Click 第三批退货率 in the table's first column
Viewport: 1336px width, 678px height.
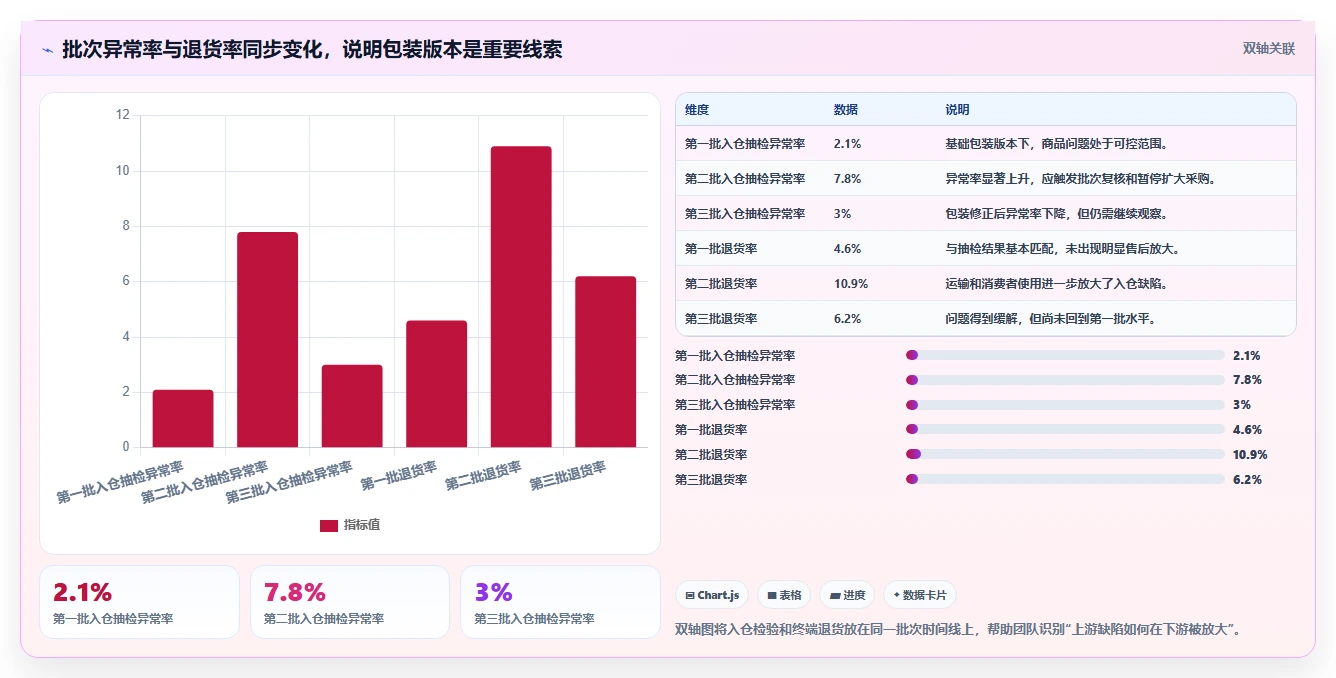pyautogui.click(x=721, y=319)
